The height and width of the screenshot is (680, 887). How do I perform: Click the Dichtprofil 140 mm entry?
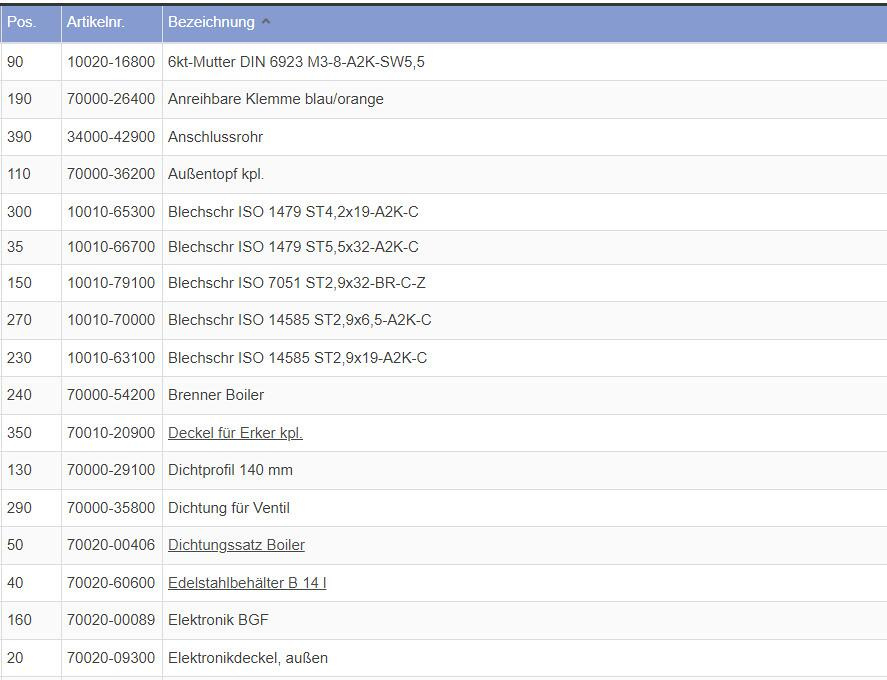(x=230, y=470)
